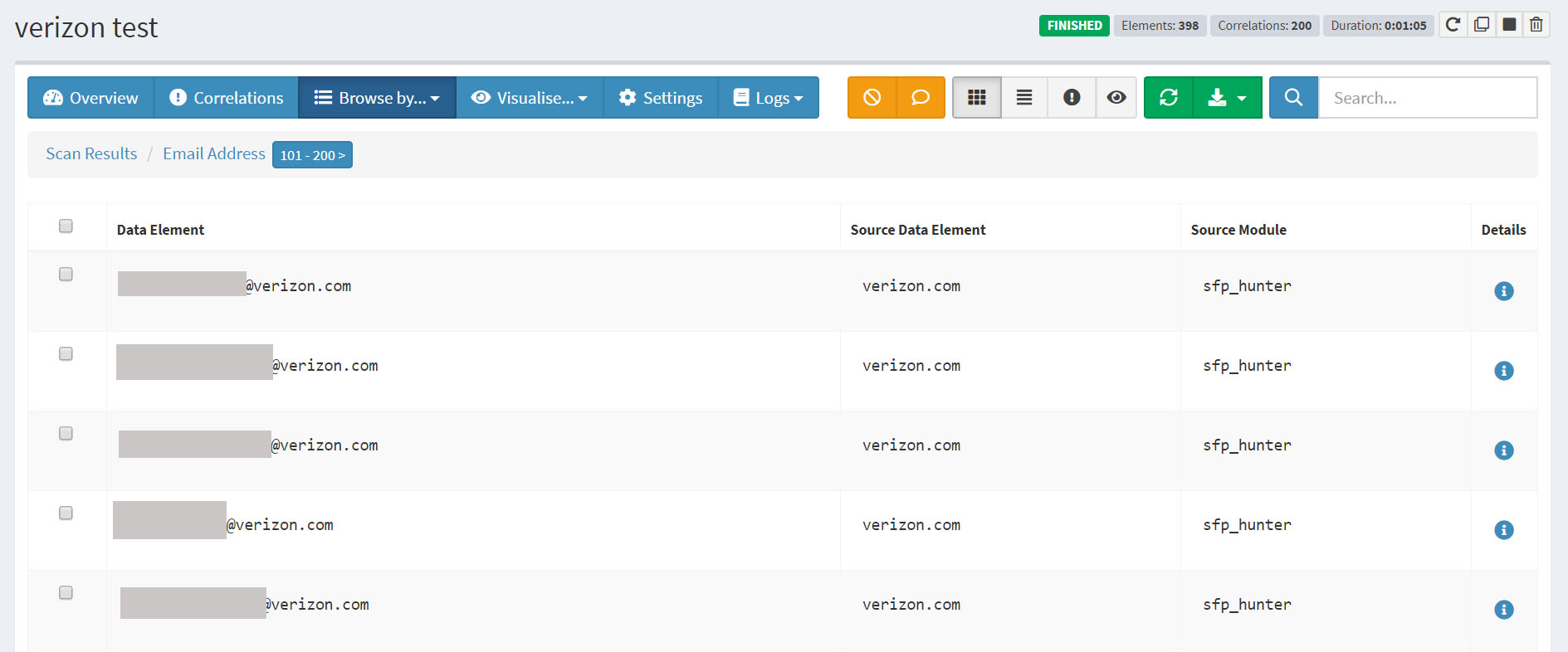Open the Settings tab
This screenshot has height=652, width=1568.
point(661,98)
